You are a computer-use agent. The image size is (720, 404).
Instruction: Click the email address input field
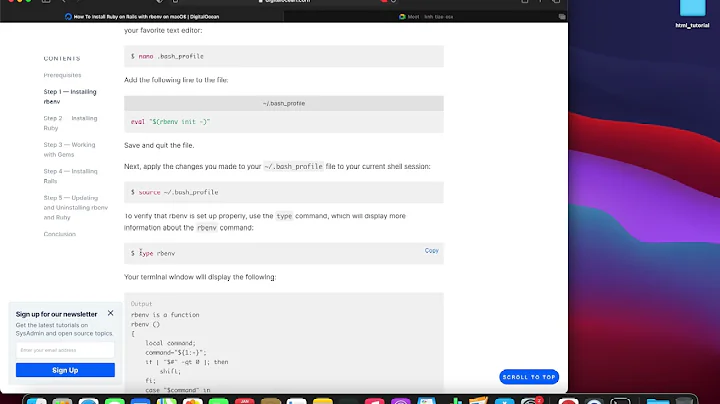(65, 350)
